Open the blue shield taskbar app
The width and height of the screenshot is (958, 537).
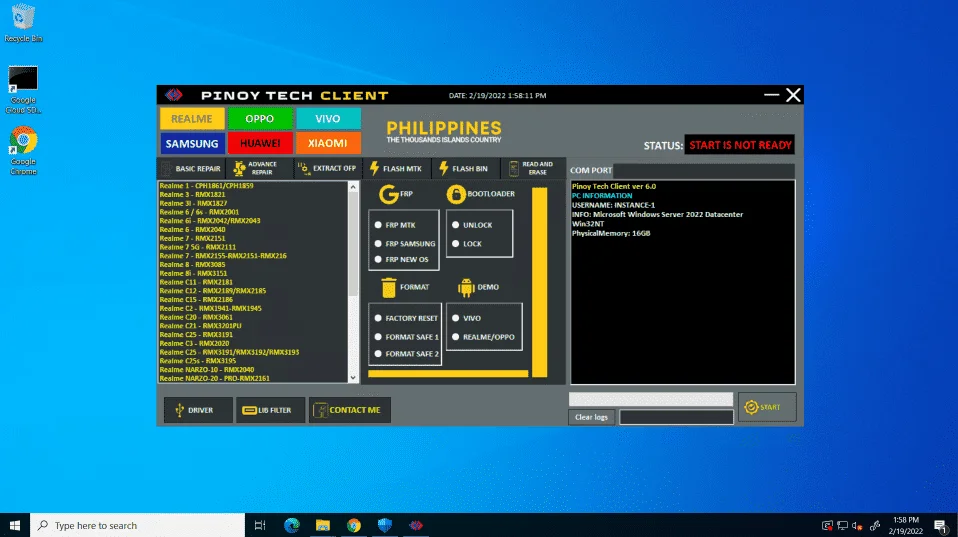385,525
